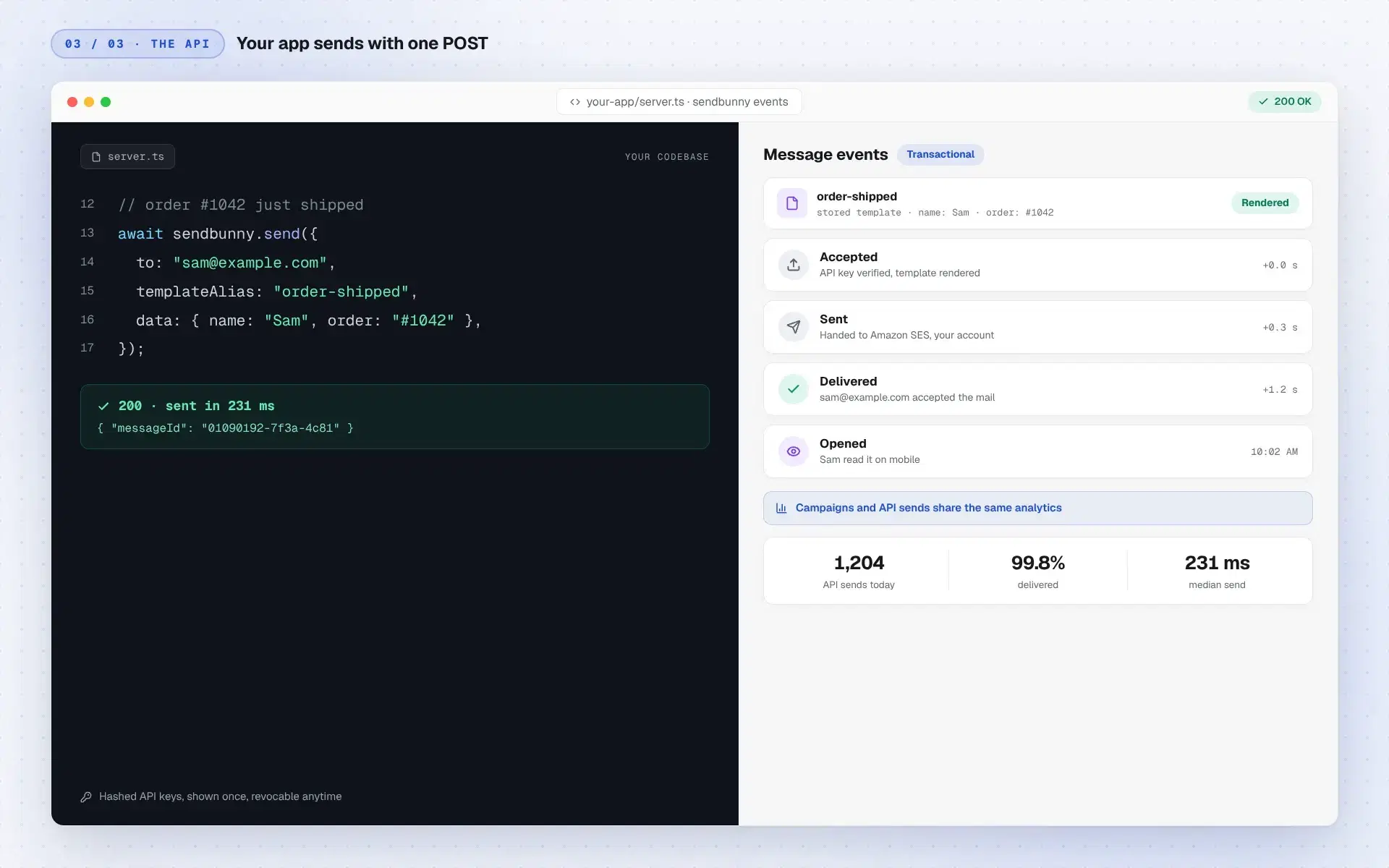Click the Rendered status badge
The height and width of the screenshot is (868, 1389).
tap(1265, 203)
